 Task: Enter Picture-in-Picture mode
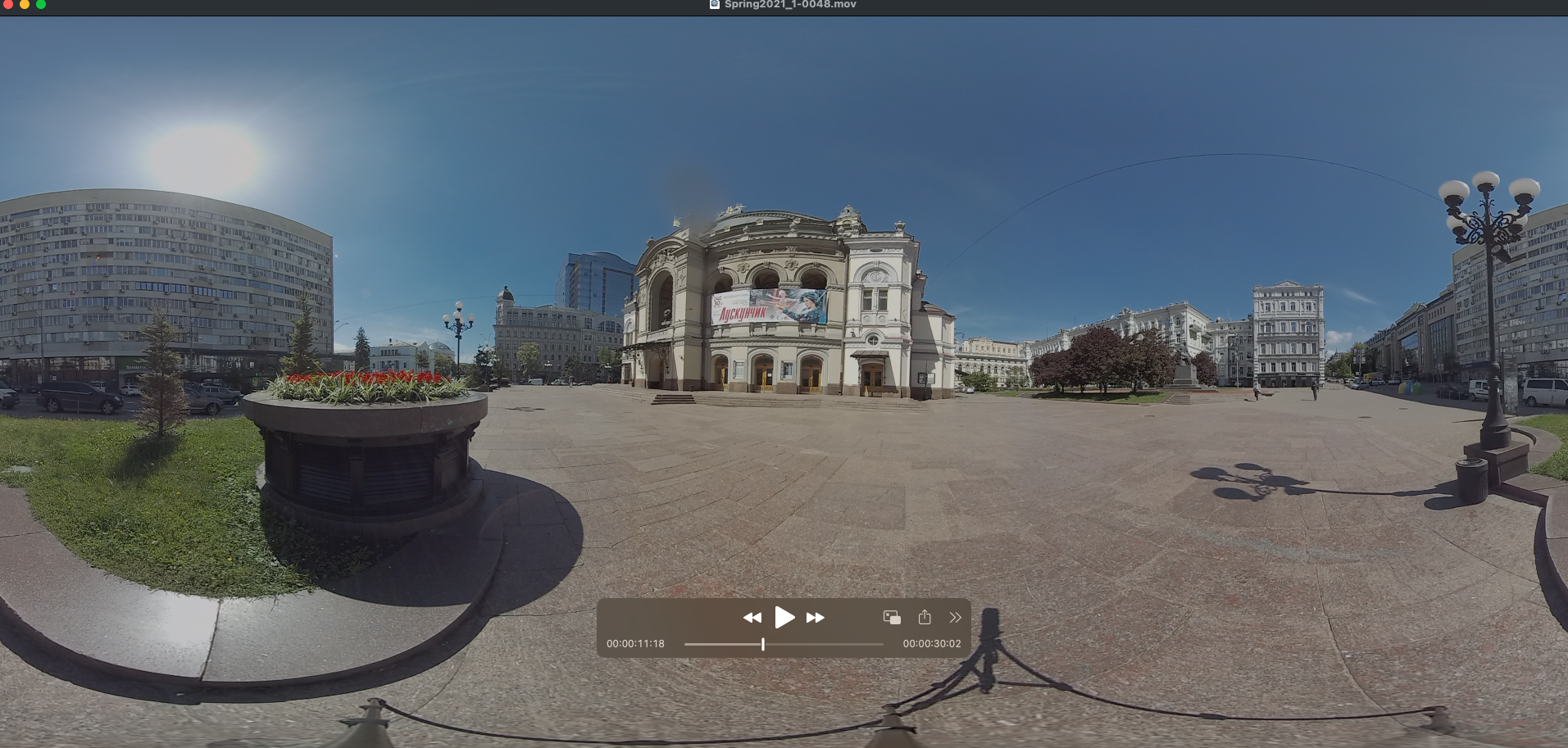[x=891, y=617]
